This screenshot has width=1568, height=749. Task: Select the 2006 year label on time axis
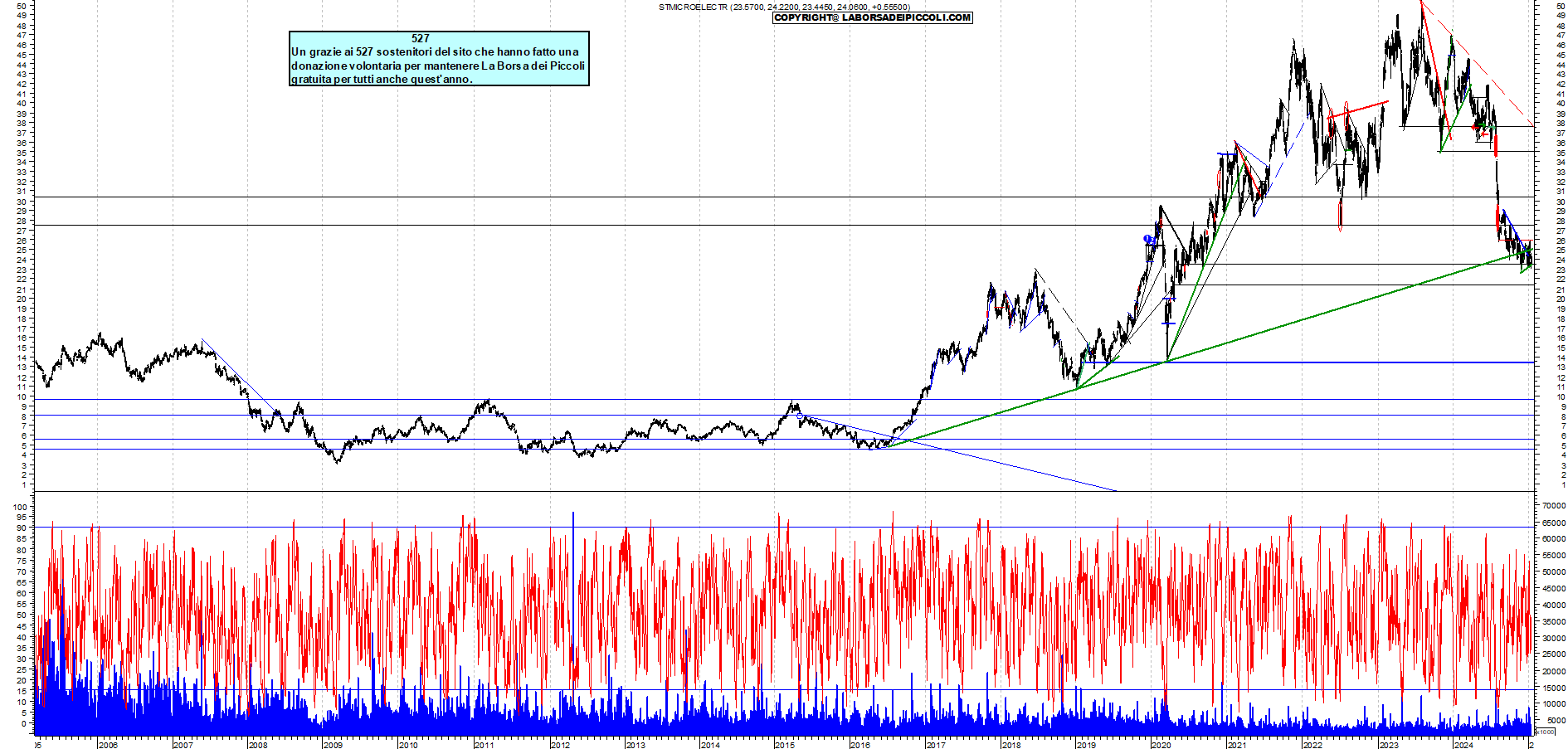coord(108,744)
